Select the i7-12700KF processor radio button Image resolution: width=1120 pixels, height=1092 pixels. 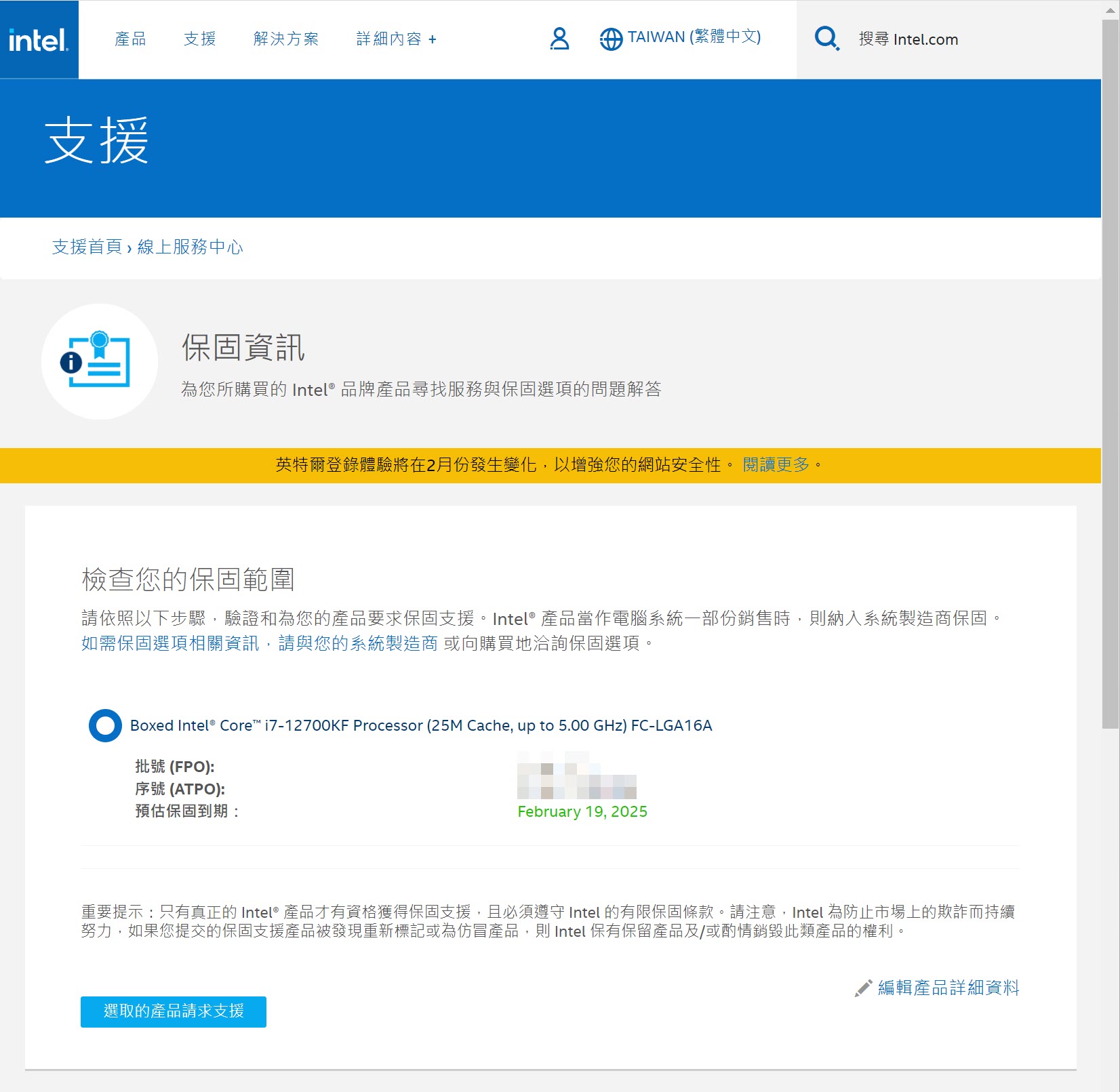coord(105,726)
